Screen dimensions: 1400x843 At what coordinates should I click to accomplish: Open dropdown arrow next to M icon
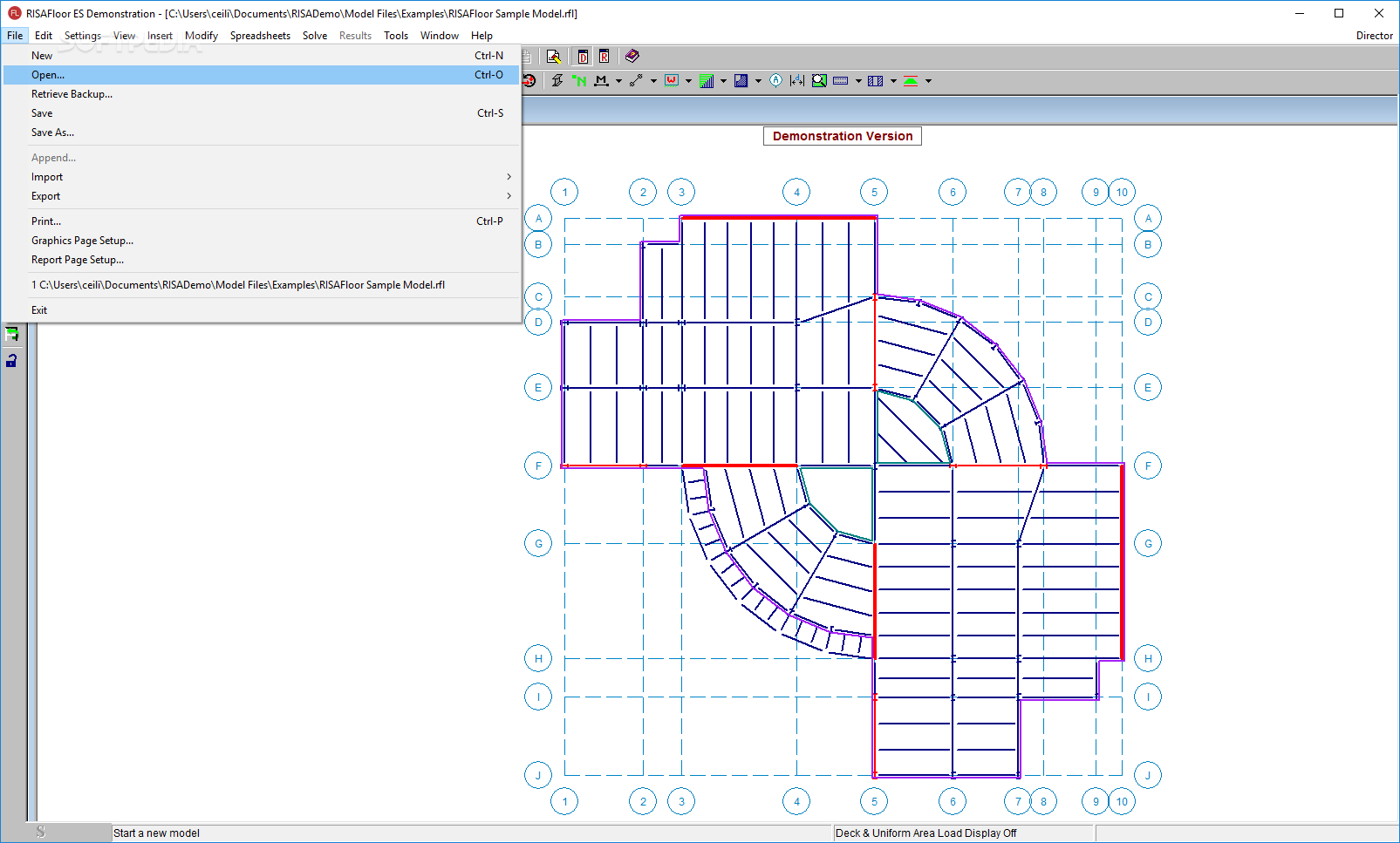[x=618, y=81]
